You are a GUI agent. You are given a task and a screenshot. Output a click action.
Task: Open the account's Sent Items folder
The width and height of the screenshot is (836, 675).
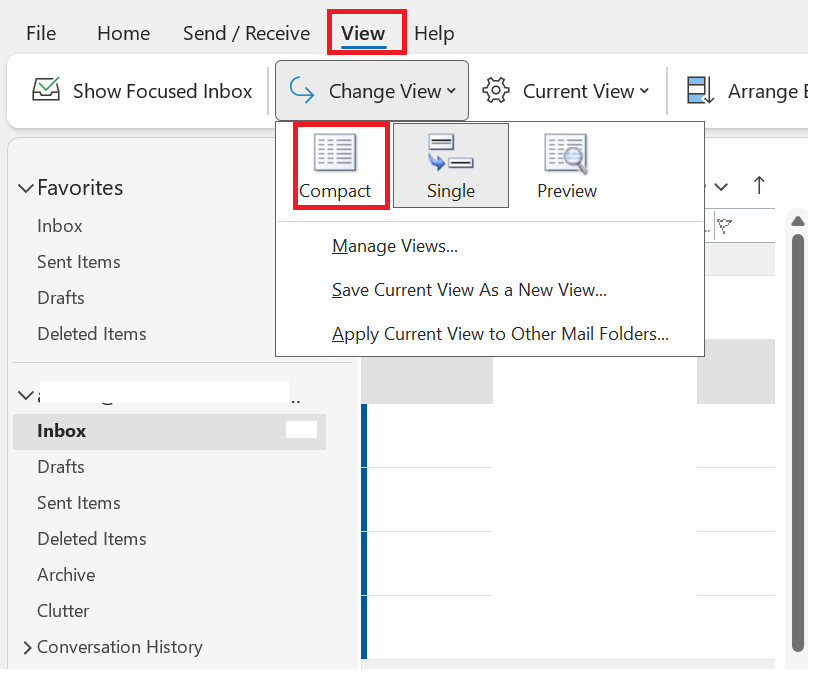[x=79, y=503]
